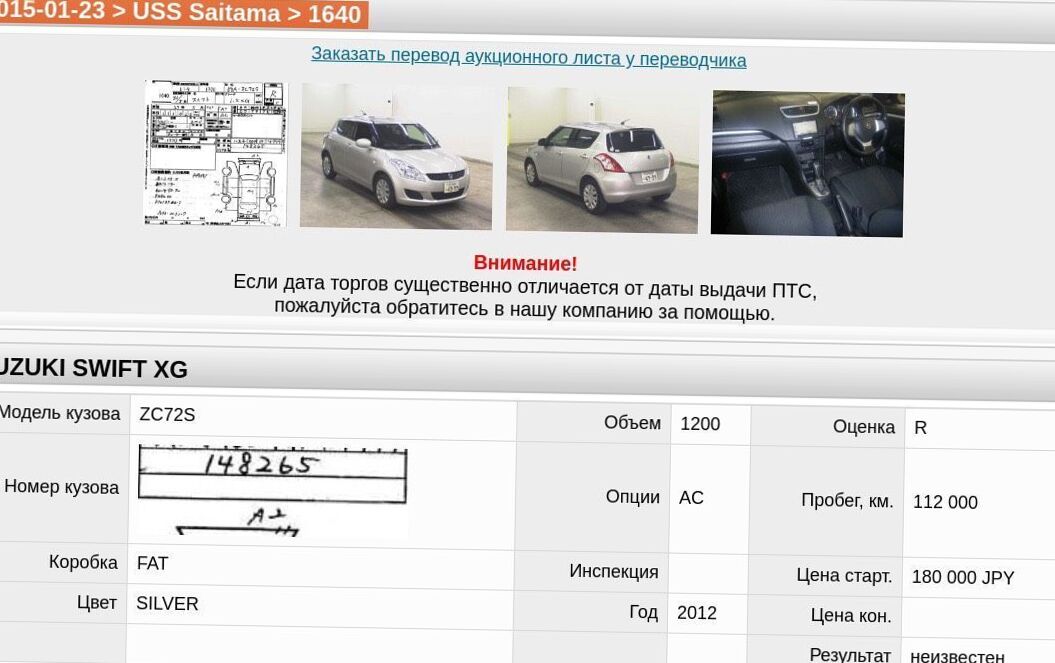The image size is (1055, 663).
Task: Click the grade value R
Action: 920,427
